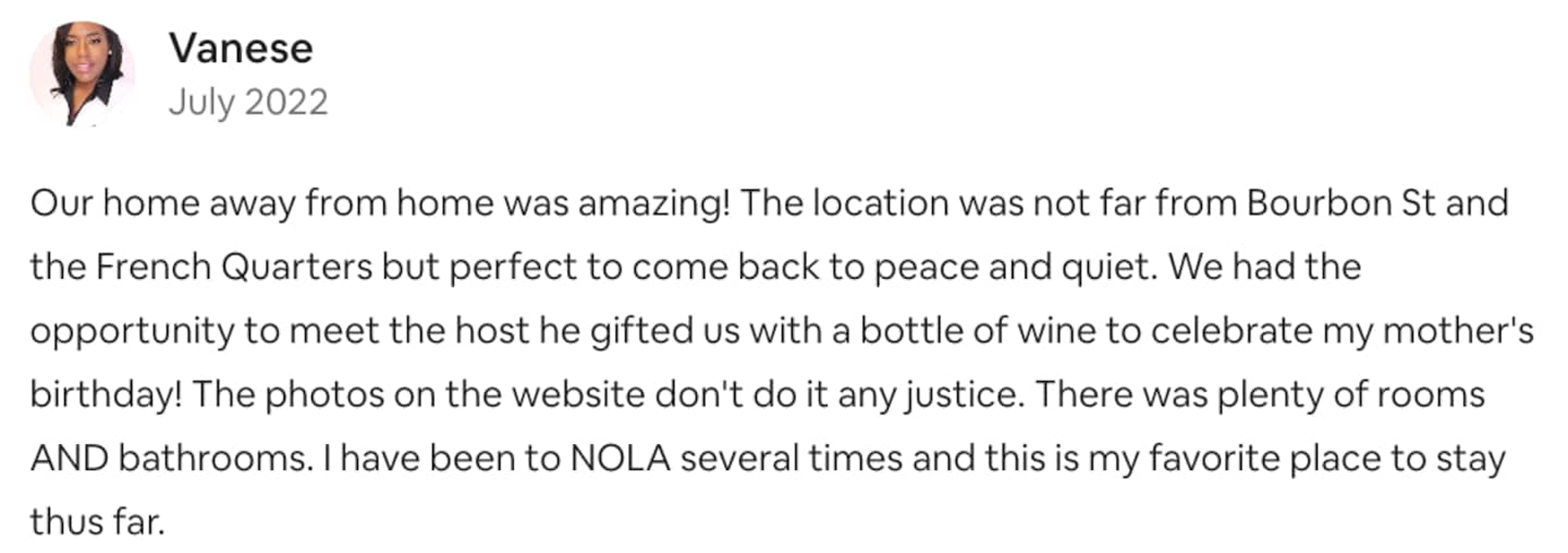This screenshot has width=1568, height=553.
Task: Click the word "NOLA" in the review
Action: (620, 458)
